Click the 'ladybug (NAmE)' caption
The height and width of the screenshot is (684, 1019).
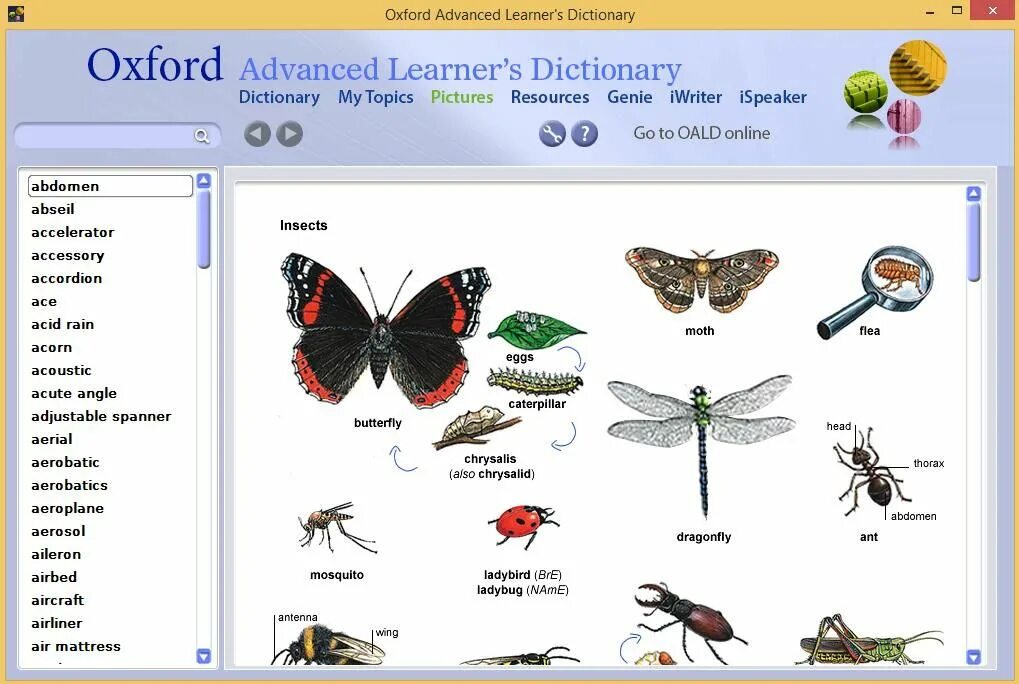(522, 590)
